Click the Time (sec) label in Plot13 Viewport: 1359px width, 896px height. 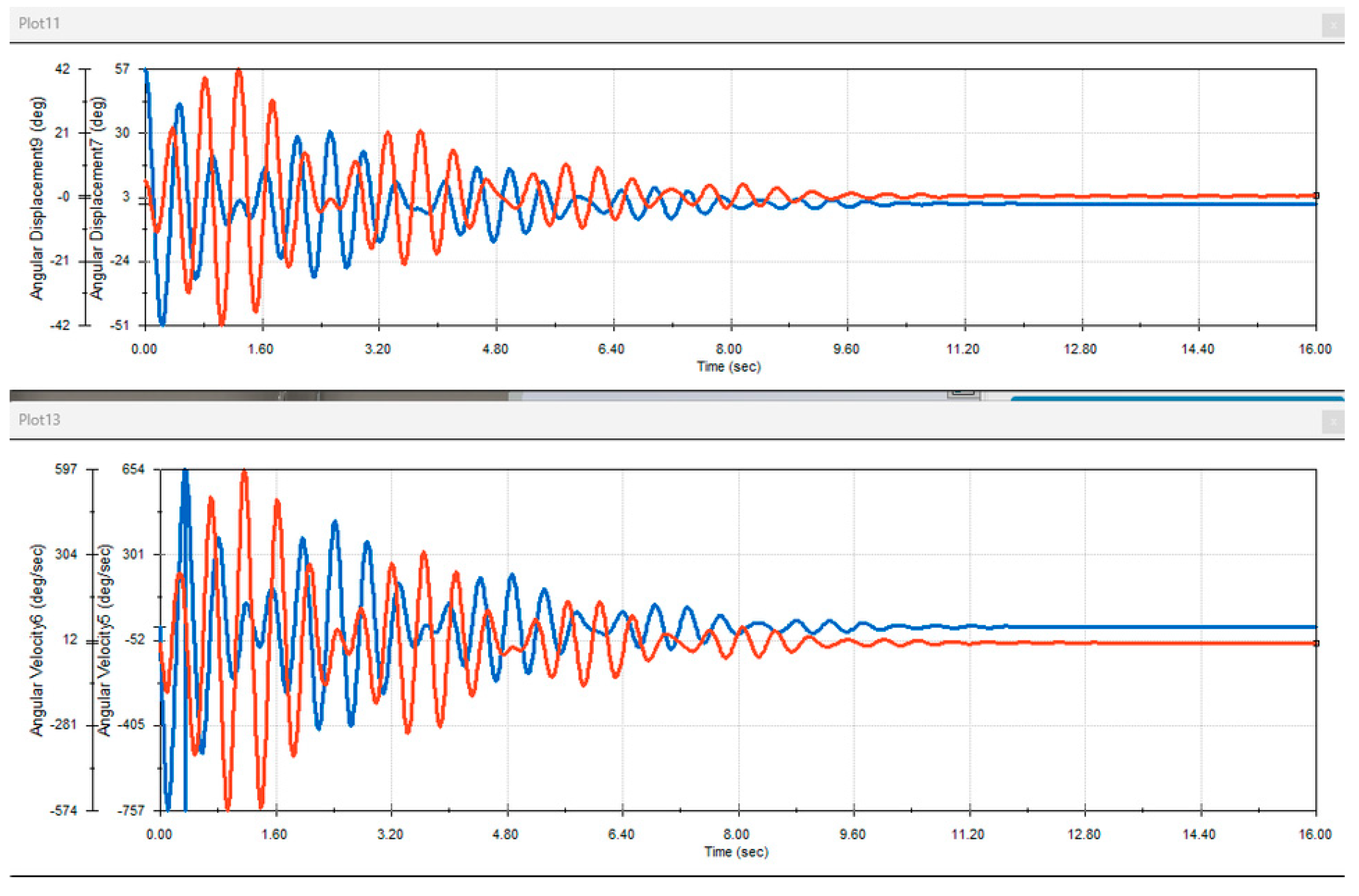pos(737,852)
